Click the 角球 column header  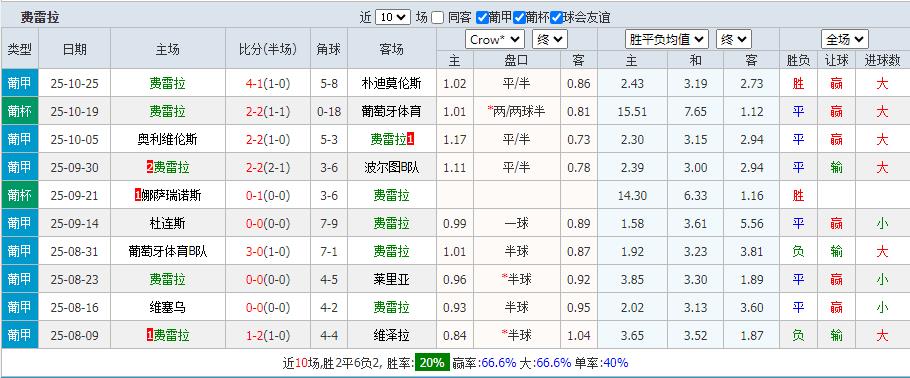328,49
